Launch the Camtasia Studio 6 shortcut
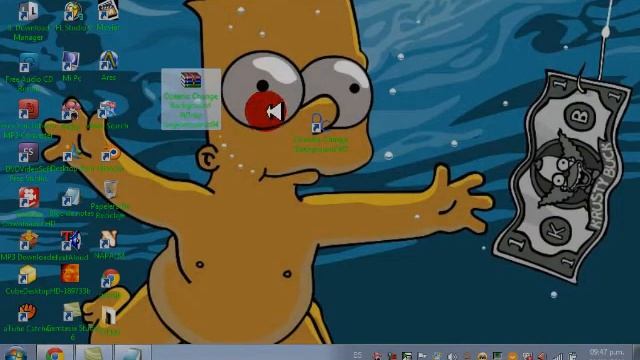This screenshot has height=360, width=640. coord(72,311)
